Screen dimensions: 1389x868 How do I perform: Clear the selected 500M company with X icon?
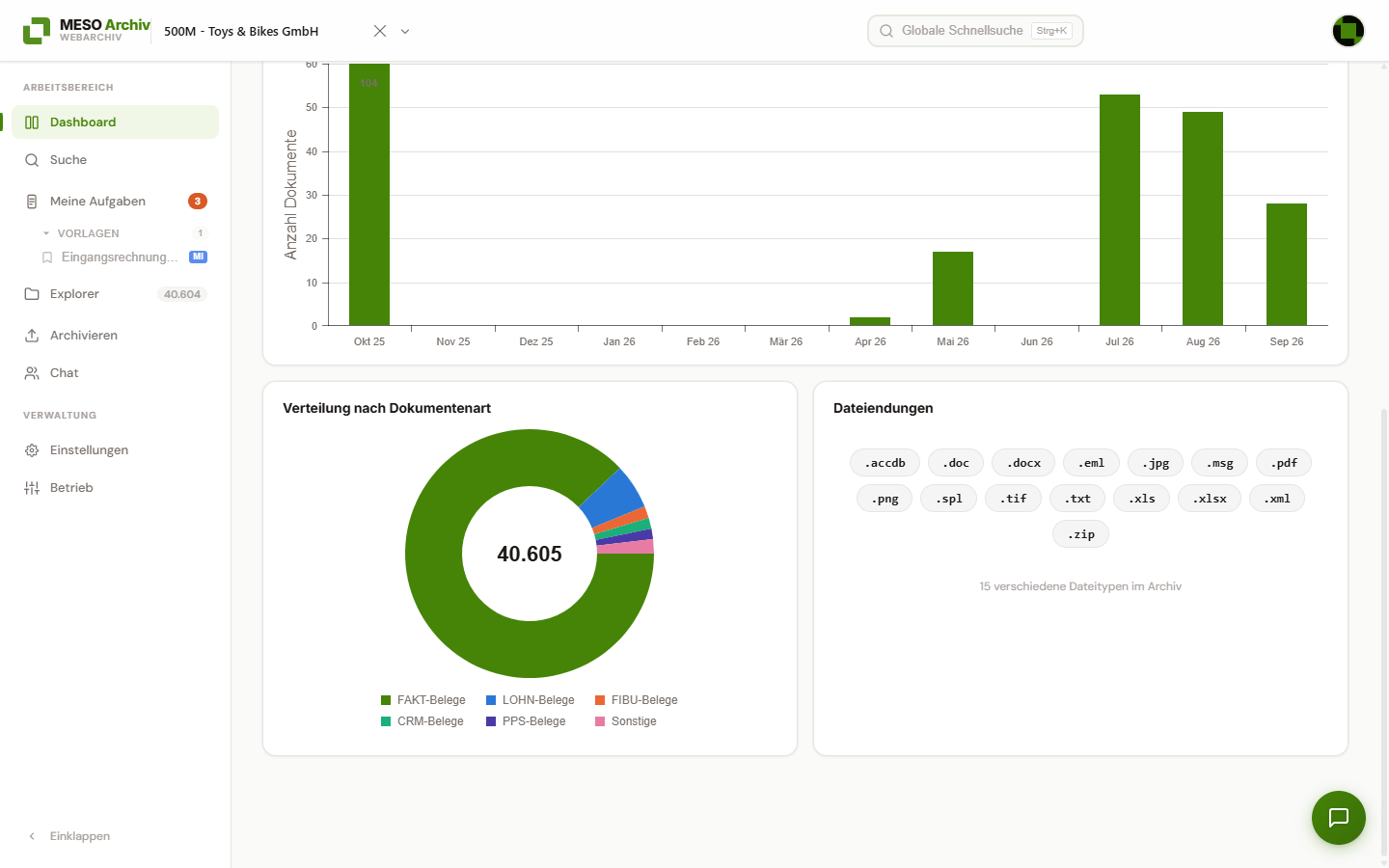tap(380, 31)
